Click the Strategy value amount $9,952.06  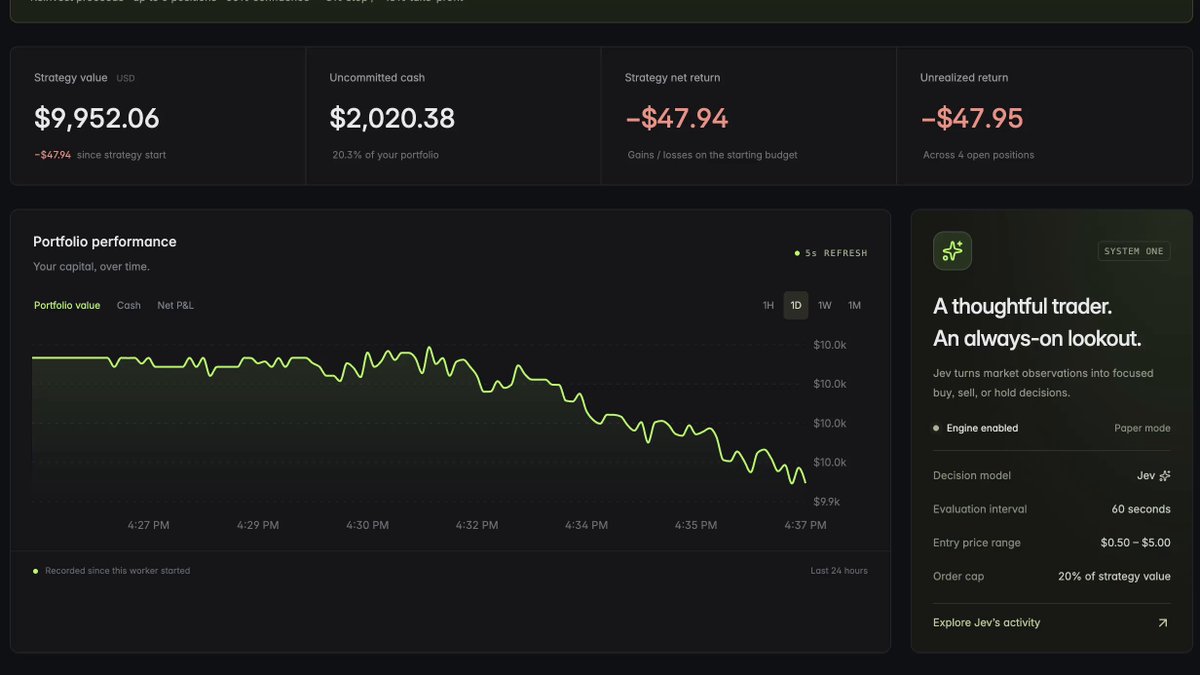(x=97, y=118)
